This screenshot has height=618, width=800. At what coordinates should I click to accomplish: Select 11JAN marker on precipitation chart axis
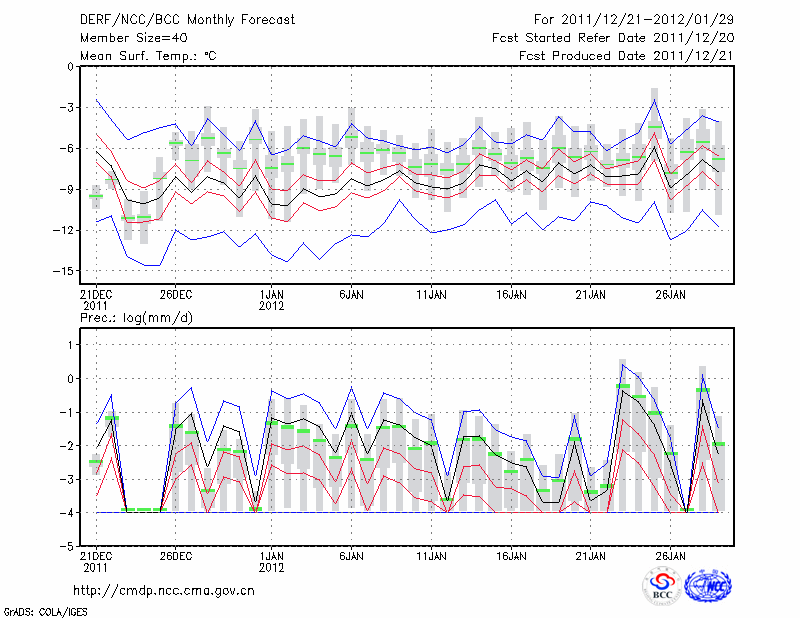(x=431, y=555)
